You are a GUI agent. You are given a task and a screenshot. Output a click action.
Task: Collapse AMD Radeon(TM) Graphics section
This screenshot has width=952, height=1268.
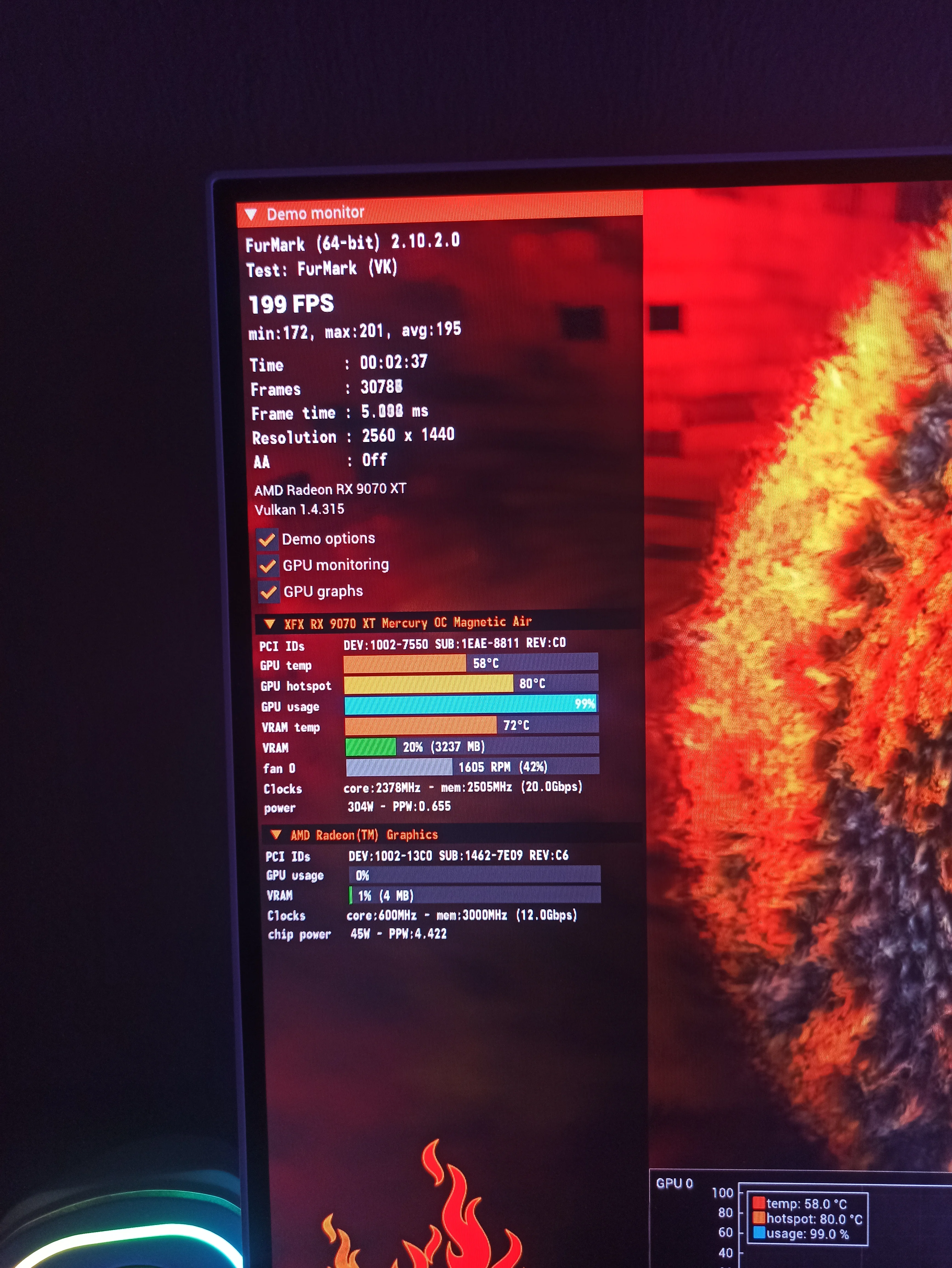point(276,835)
